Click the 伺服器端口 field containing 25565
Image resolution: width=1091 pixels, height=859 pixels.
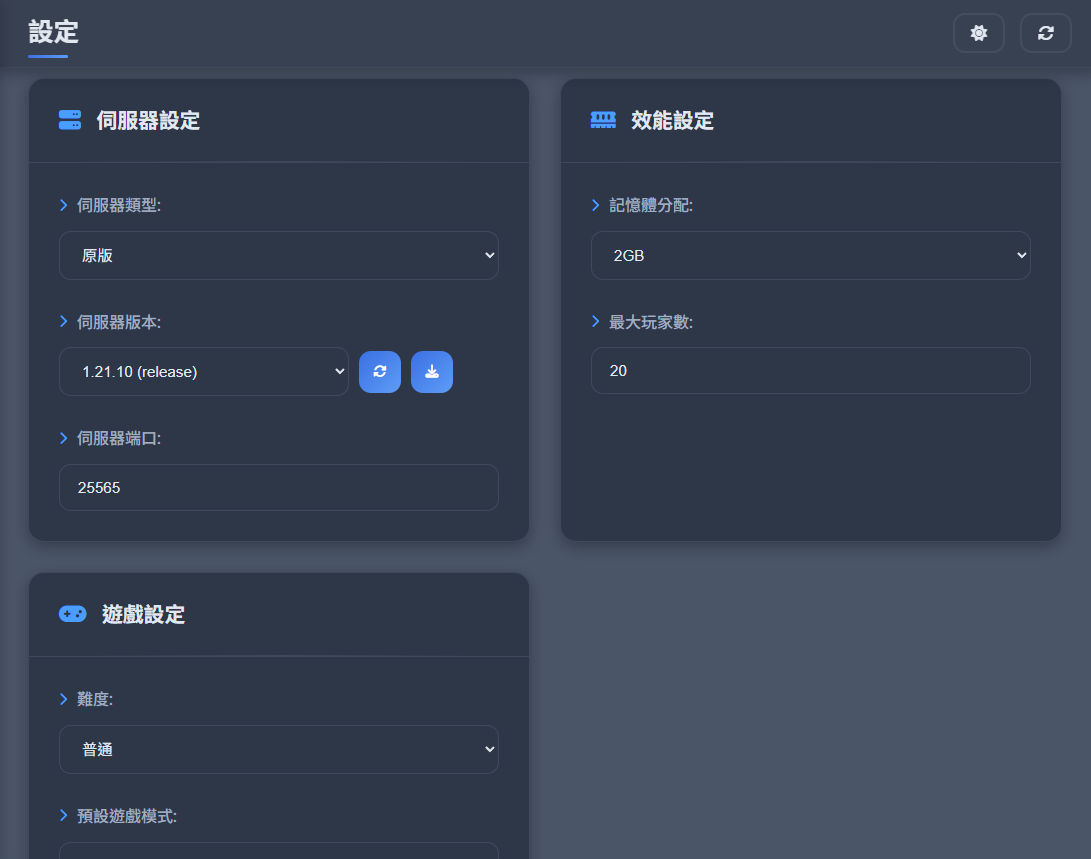click(x=278, y=488)
